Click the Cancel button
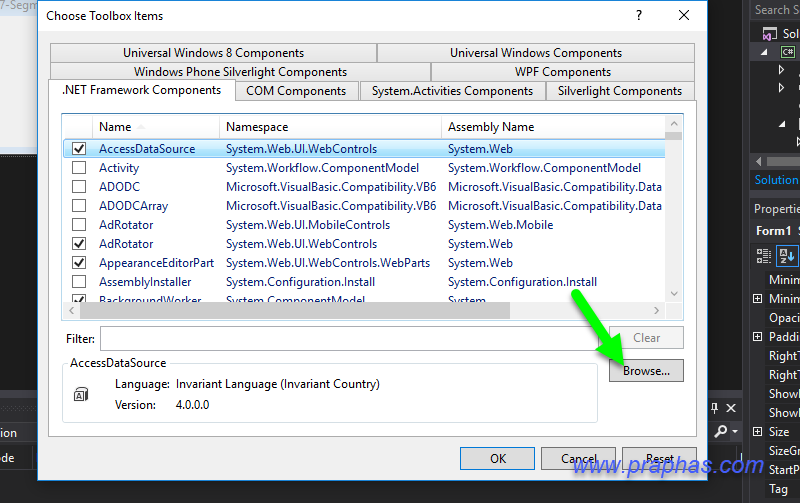This screenshot has width=800, height=503. (578, 459)
